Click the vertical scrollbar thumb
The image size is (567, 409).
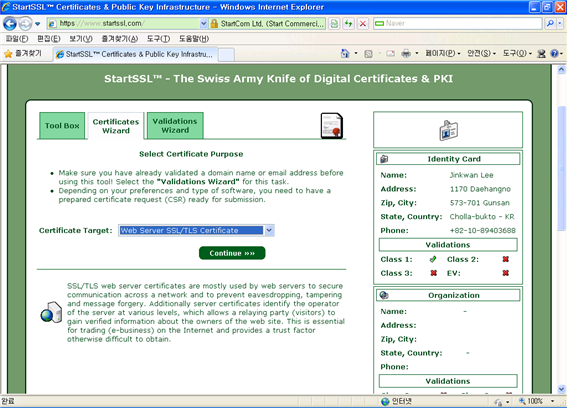[561, 168]
